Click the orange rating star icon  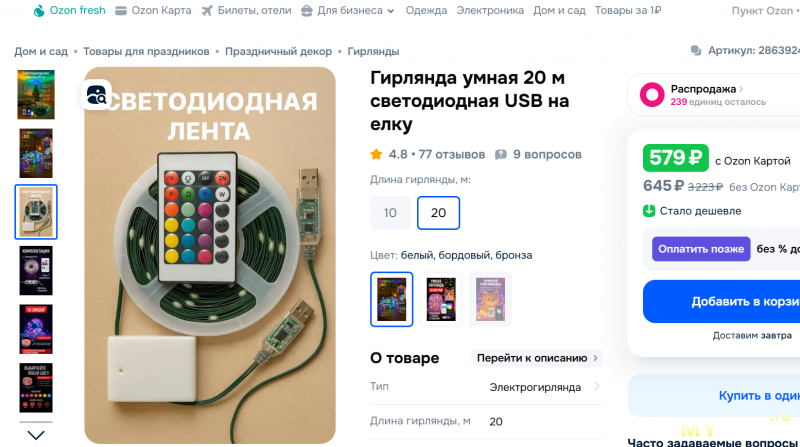(377, 155)
